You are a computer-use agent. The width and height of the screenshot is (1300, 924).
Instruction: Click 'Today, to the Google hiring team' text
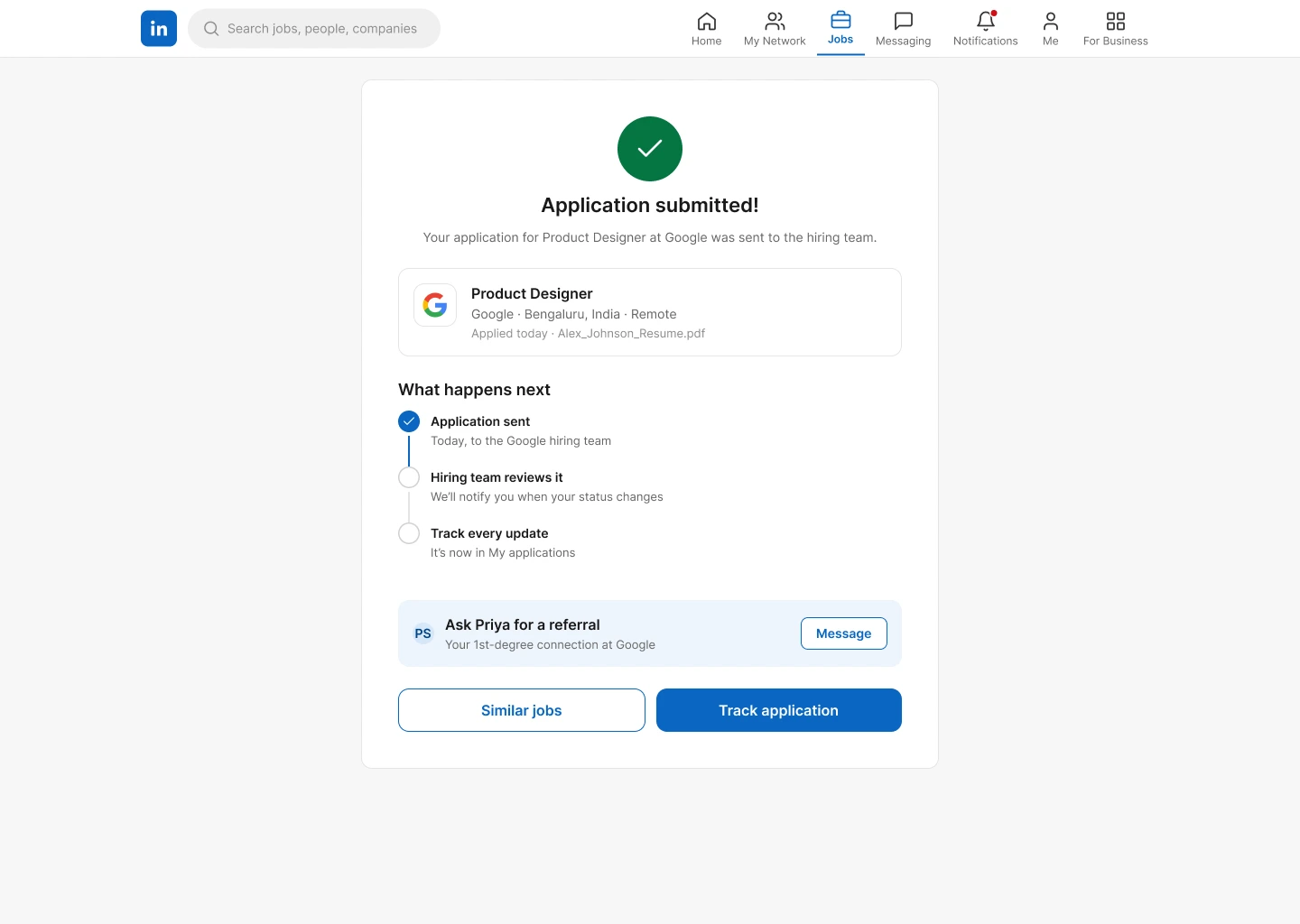[521, 441]
